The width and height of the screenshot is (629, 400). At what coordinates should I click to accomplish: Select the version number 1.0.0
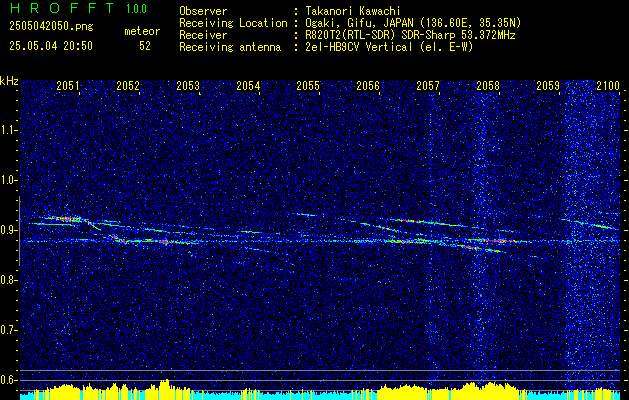(x=136, y=9)
